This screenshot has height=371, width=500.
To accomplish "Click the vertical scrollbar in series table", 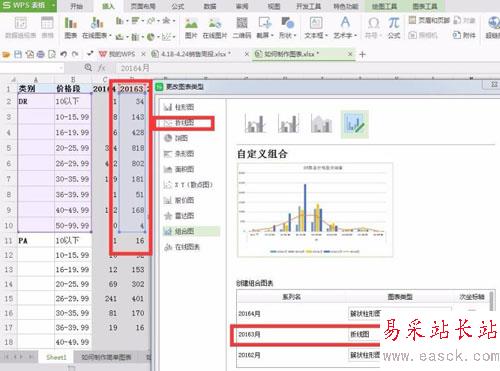I will (x=492, y=302).
